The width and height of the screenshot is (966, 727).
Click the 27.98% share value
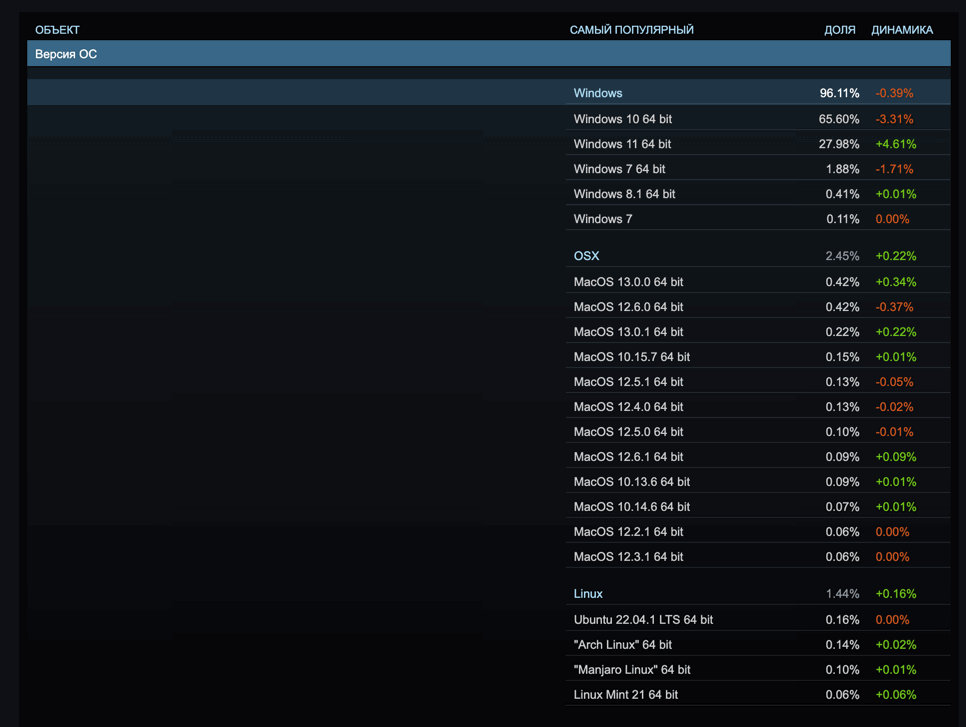[838, 144]
